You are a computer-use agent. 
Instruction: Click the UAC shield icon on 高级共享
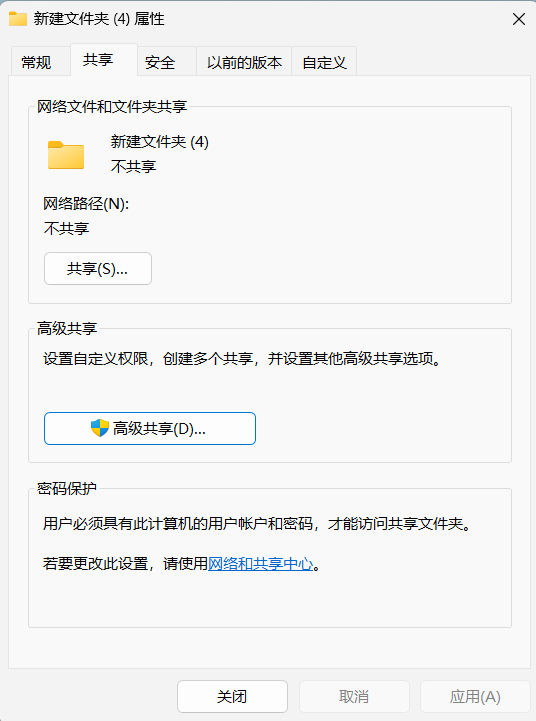point(100,428)
